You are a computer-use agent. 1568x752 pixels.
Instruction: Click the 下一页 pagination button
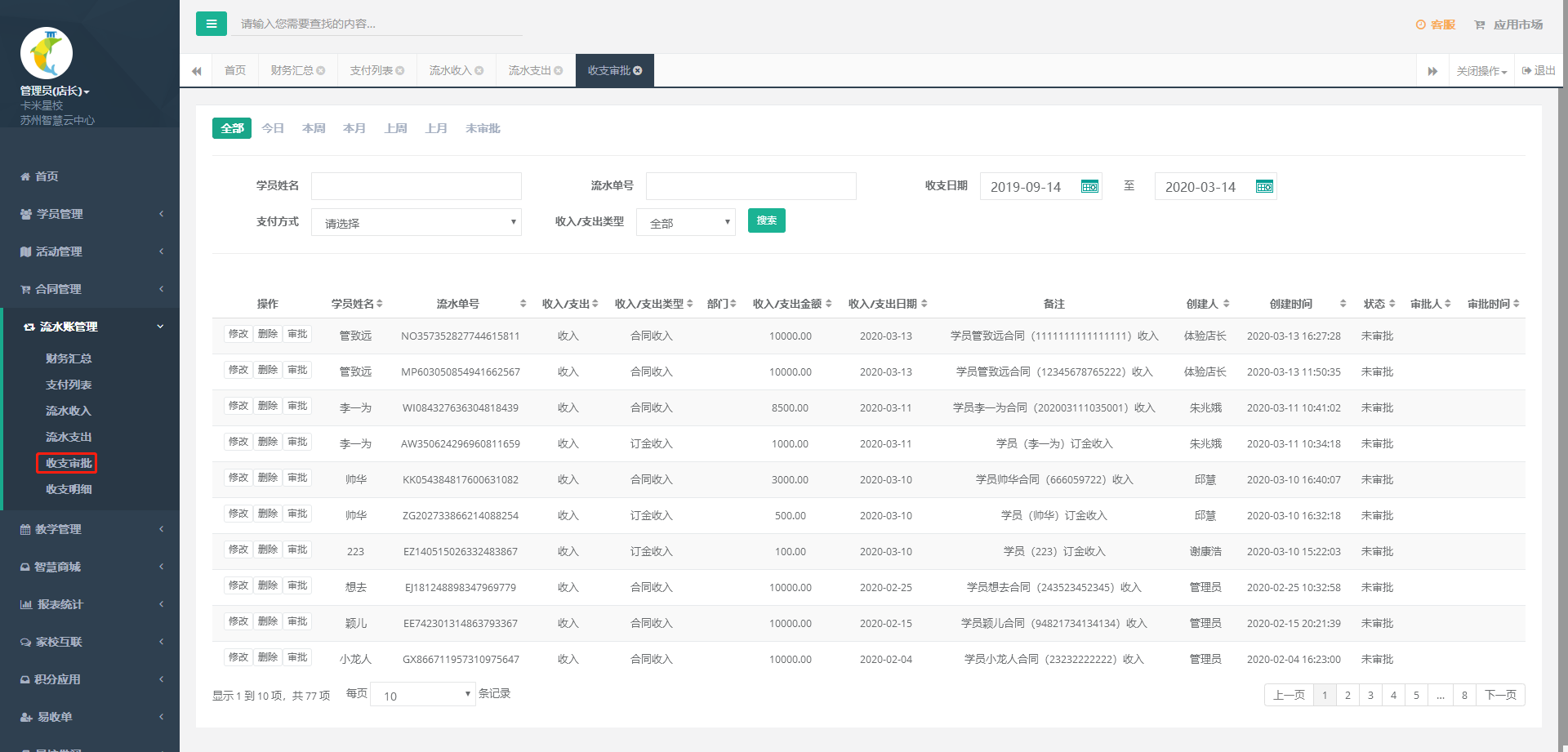pyautogui.click(x=1500, y=695)
